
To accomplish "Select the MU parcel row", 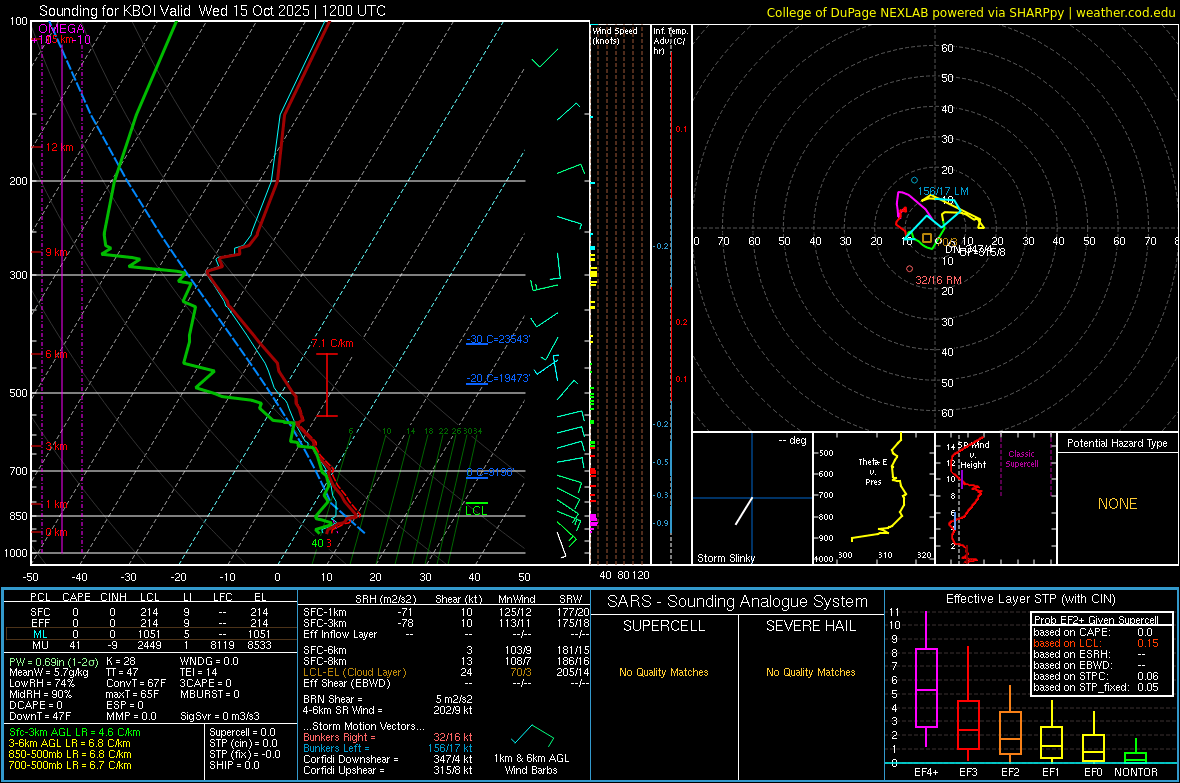I will (149, 645).
